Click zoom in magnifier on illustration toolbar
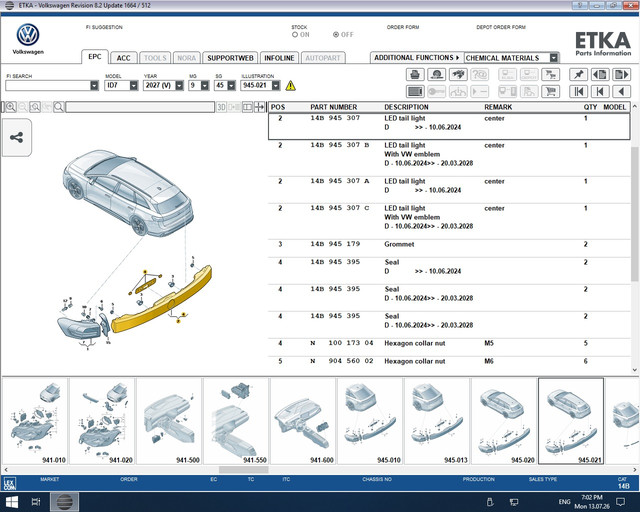This screenshot has height=512, width=640. click(x=11, y=107)
